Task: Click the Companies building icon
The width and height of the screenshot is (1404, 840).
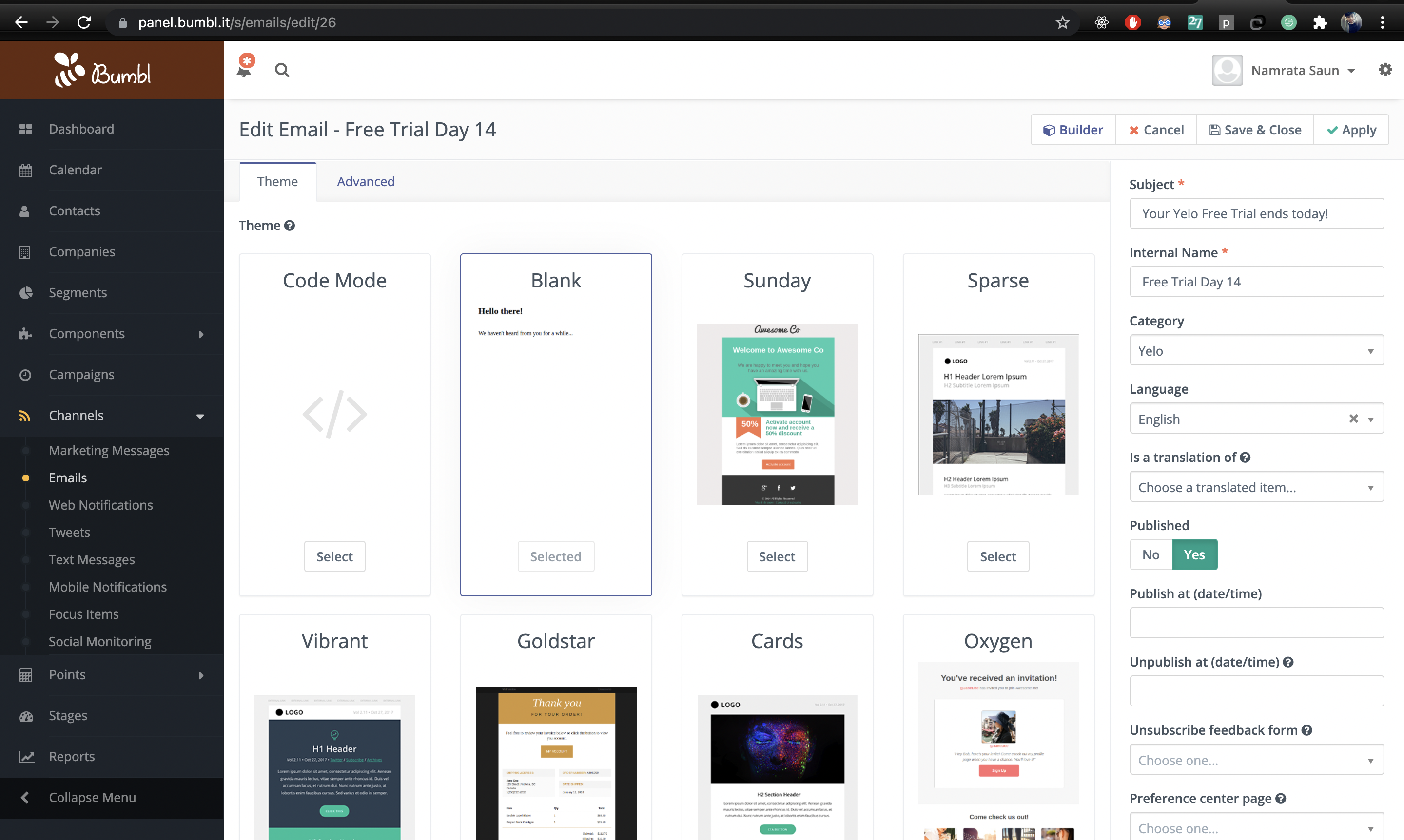Action: pyautogui.click(x=25, y=252)
